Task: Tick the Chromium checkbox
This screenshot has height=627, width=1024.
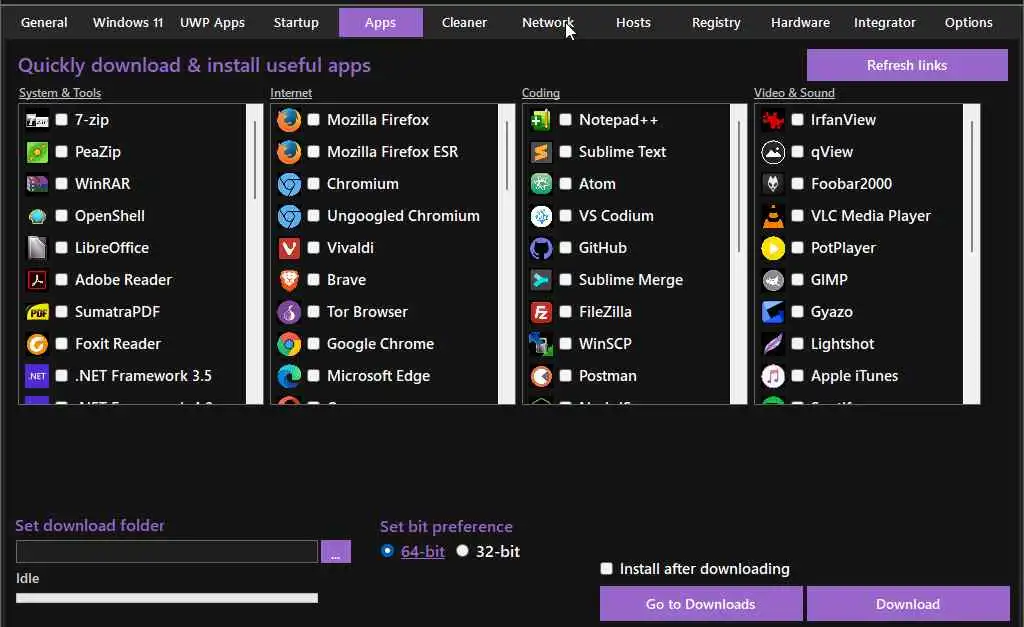Action: click(x=313, y=184)
